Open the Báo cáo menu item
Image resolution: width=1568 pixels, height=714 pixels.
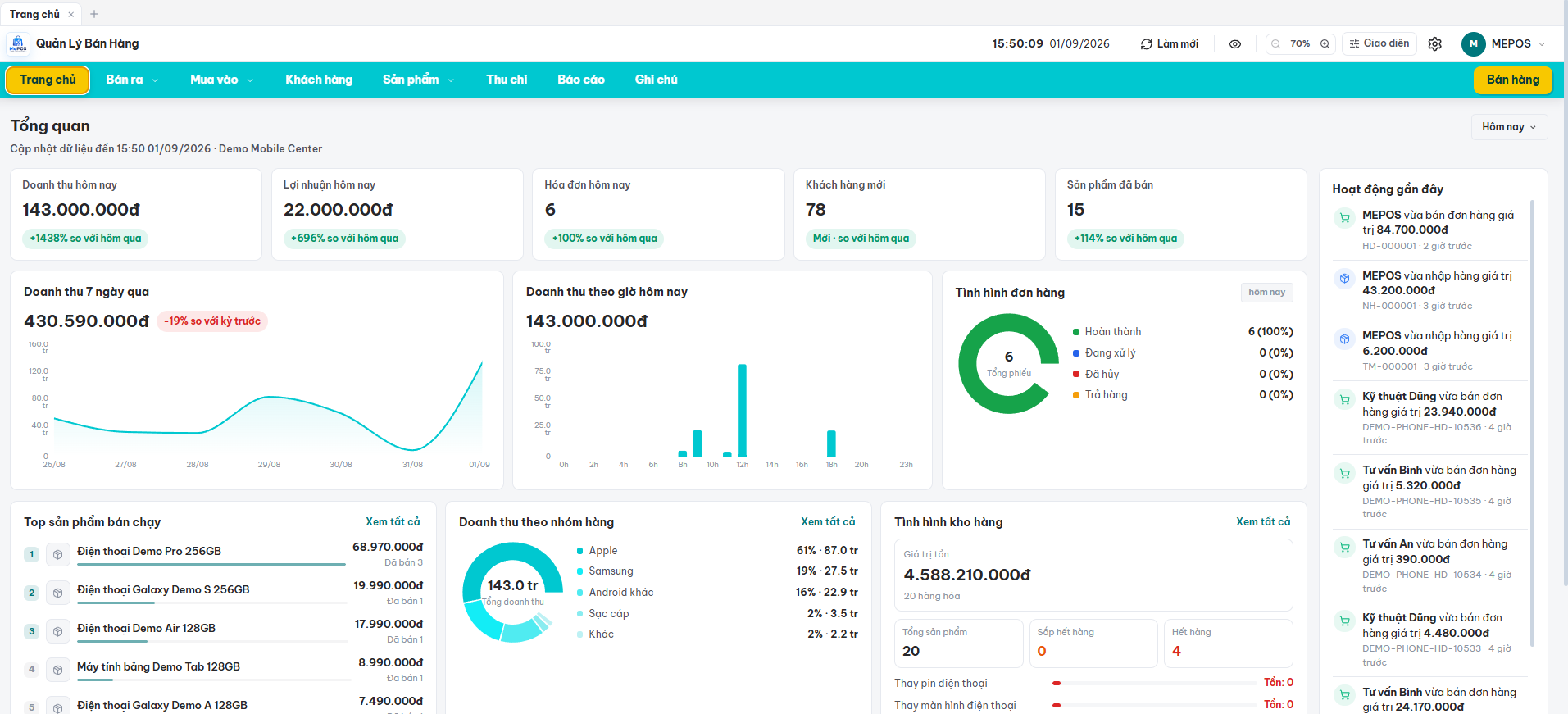click(x=581, y=80)
